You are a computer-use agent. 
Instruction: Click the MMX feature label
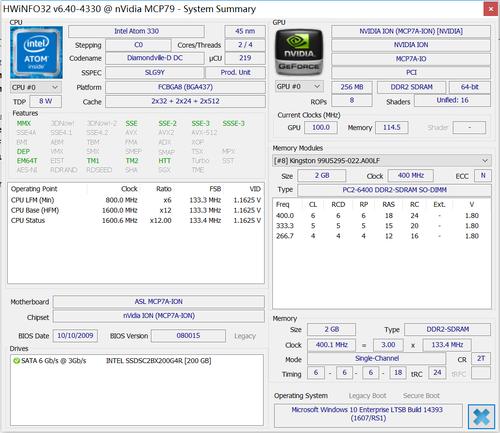(x=24, y=123)
